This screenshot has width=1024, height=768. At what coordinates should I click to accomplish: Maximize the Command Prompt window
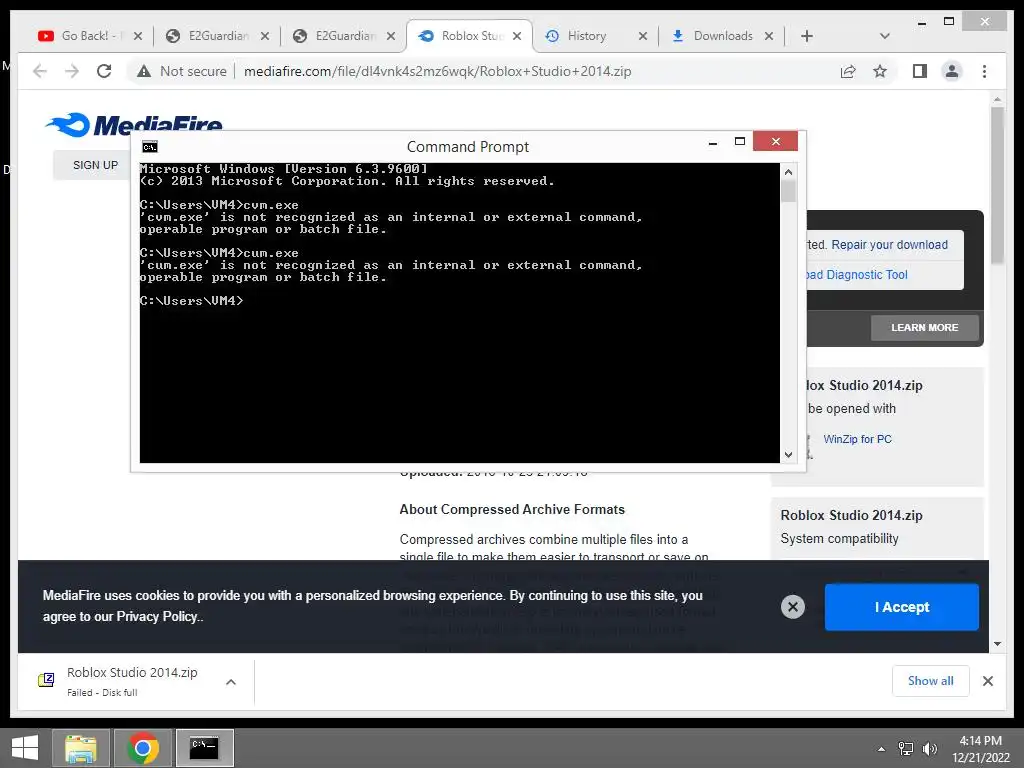[x=740, y=142]
